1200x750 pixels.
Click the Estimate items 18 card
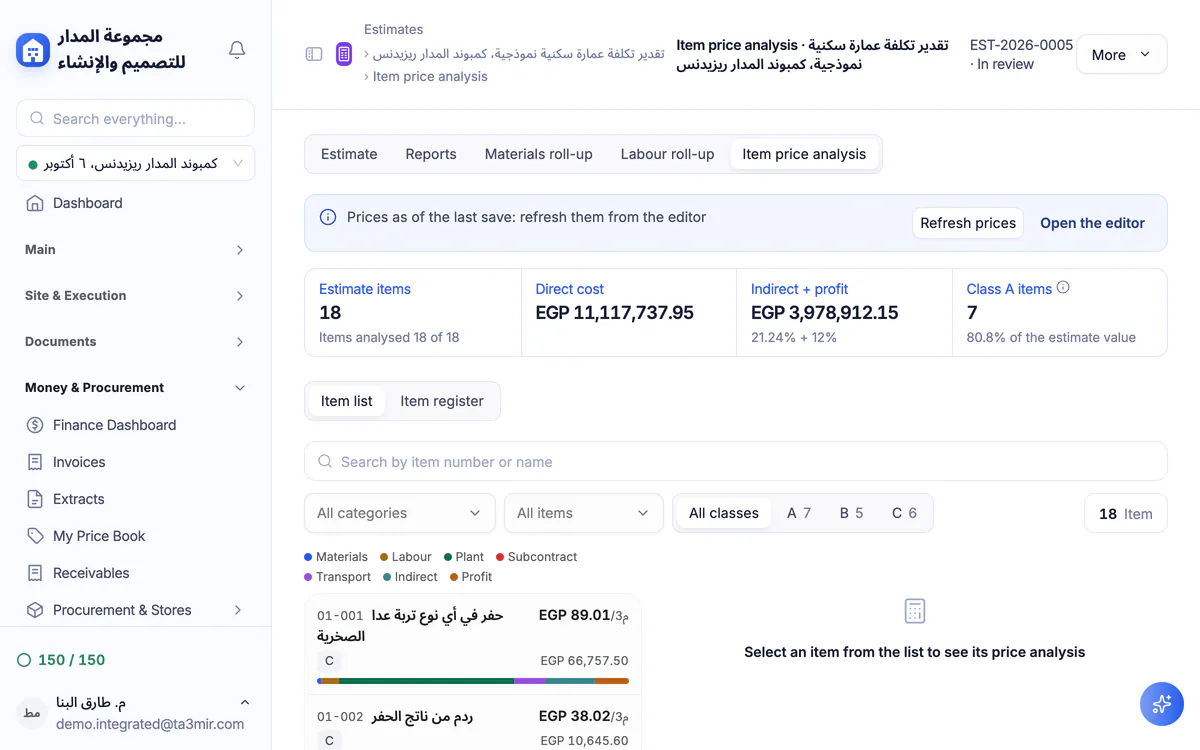pos(413,312)
